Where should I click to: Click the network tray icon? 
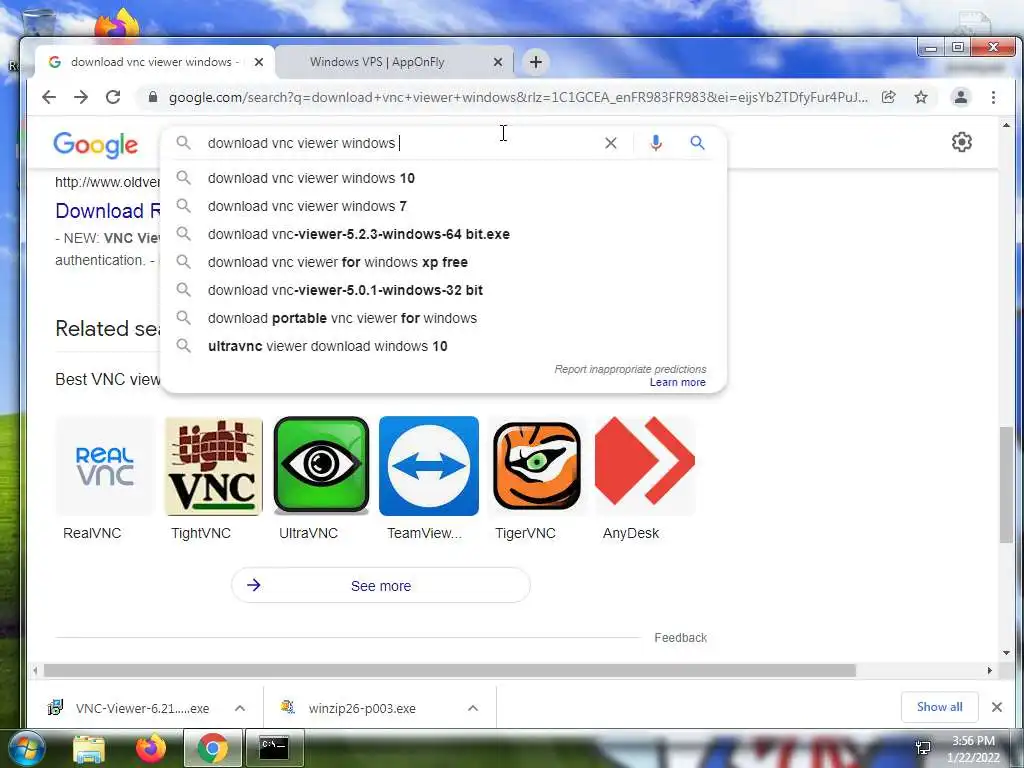pos(923,747)
